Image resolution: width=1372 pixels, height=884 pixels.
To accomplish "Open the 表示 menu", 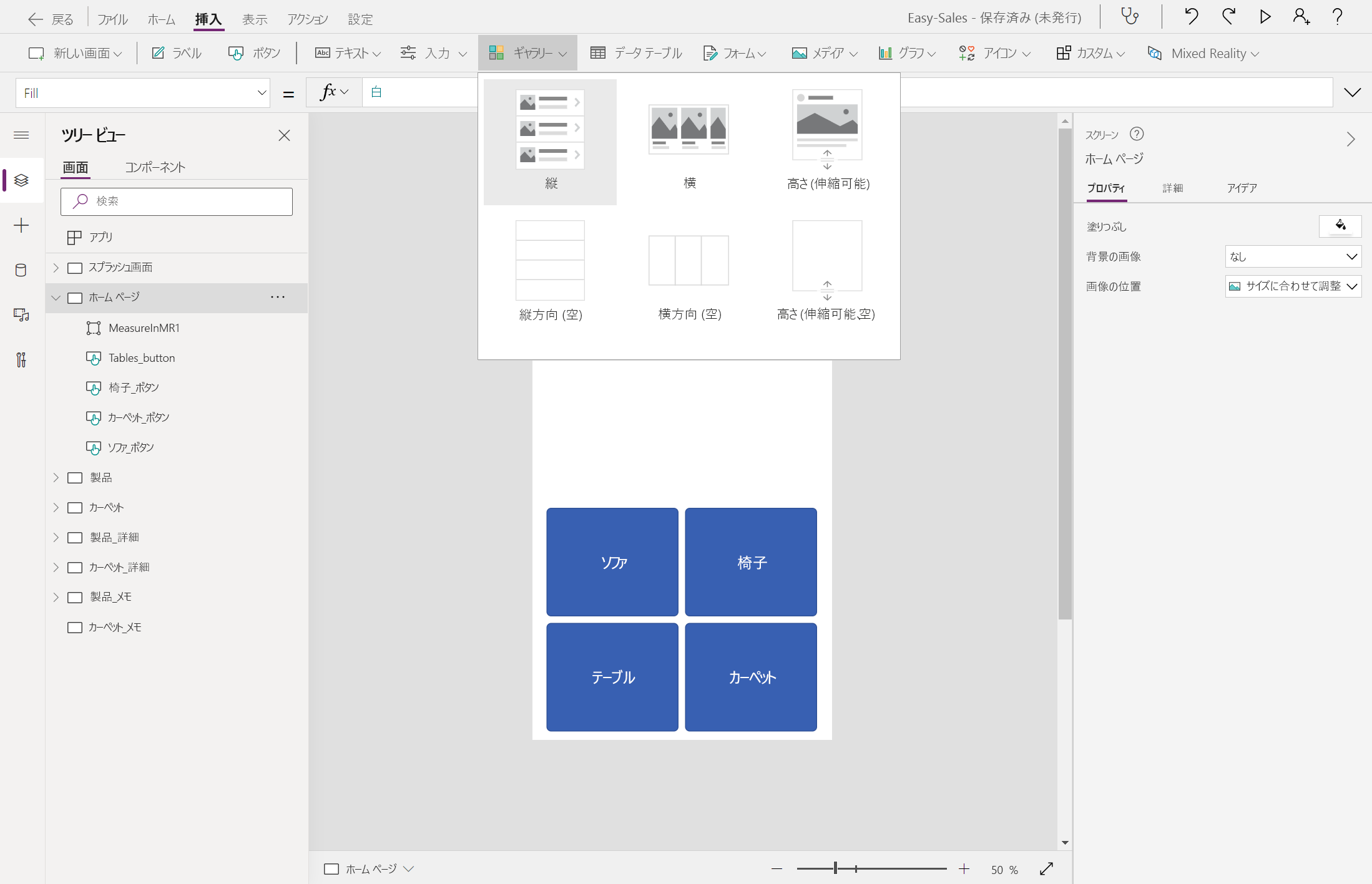I will 255,19.
